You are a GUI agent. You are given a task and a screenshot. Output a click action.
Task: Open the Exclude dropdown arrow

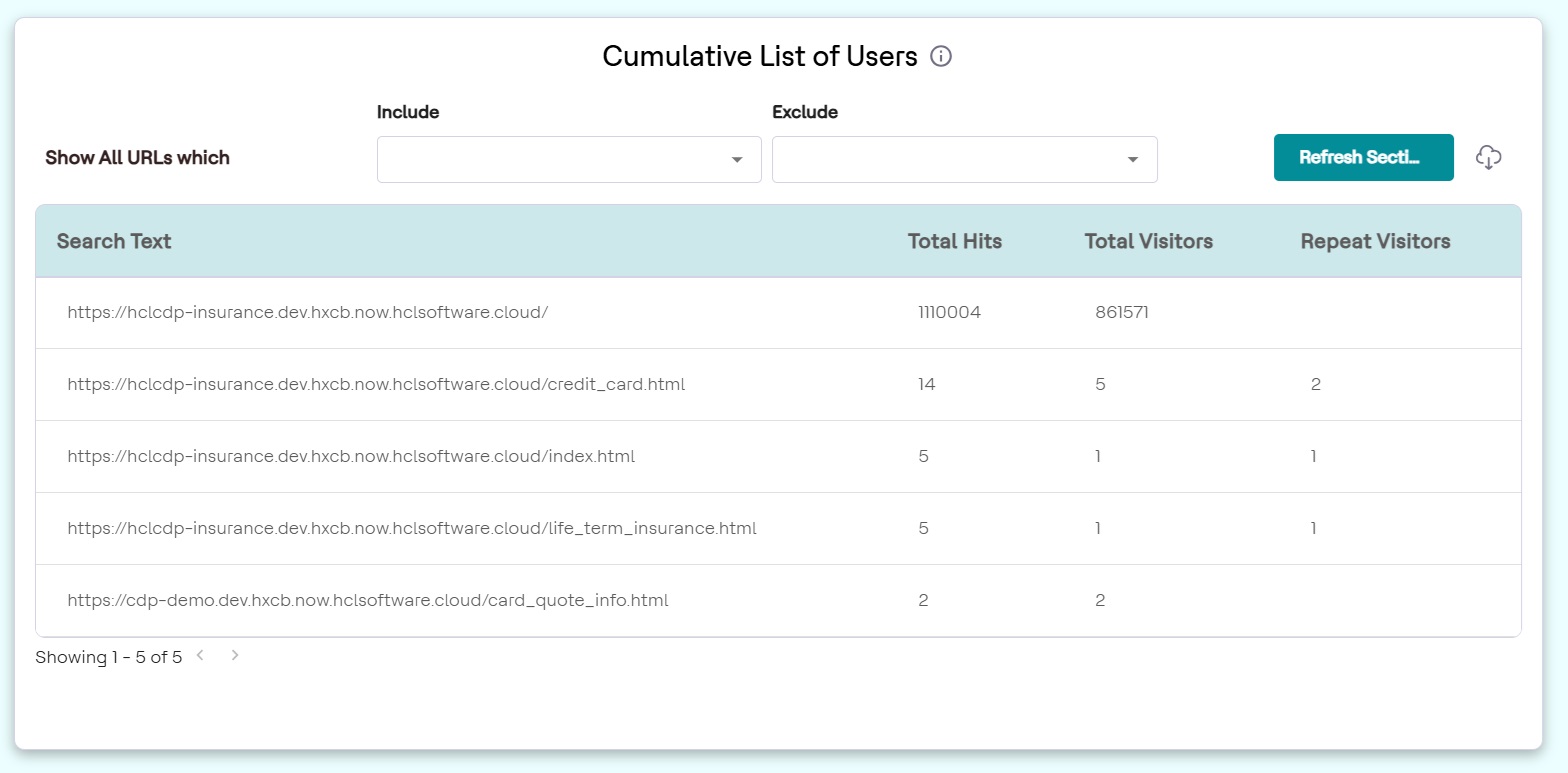tap(1133, 160)
